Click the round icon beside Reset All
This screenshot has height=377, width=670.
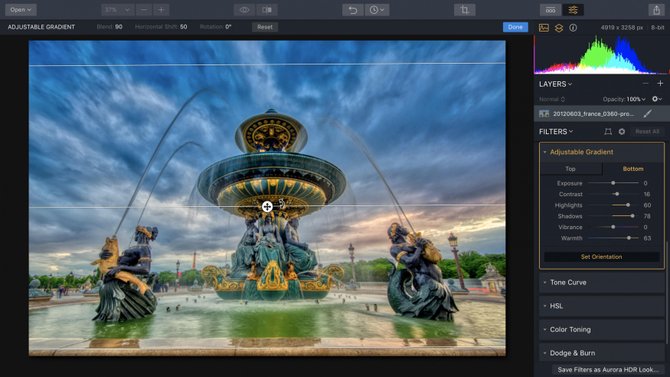pyautogui.click(x=622, y=132)
